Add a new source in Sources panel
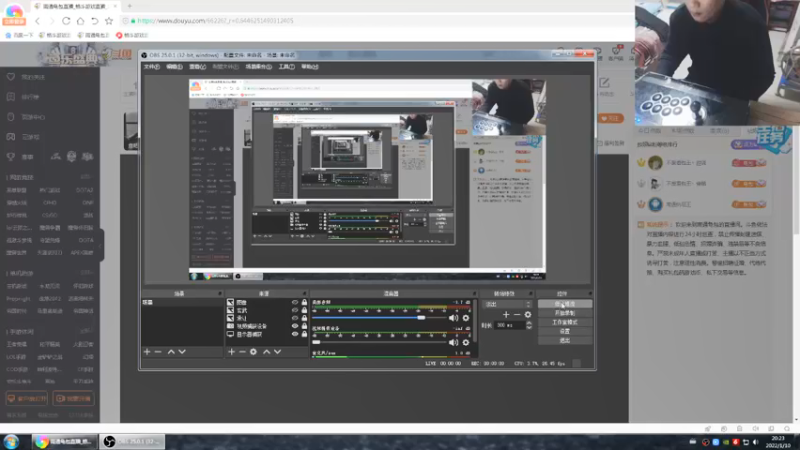Screen dimensions: 800x450 pyautogui.click(x=231, y=352)
